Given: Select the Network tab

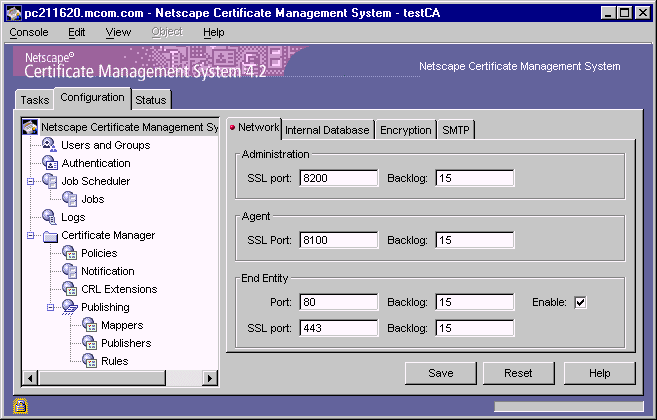Looking at the screenshot, I should tap(254, 127).
